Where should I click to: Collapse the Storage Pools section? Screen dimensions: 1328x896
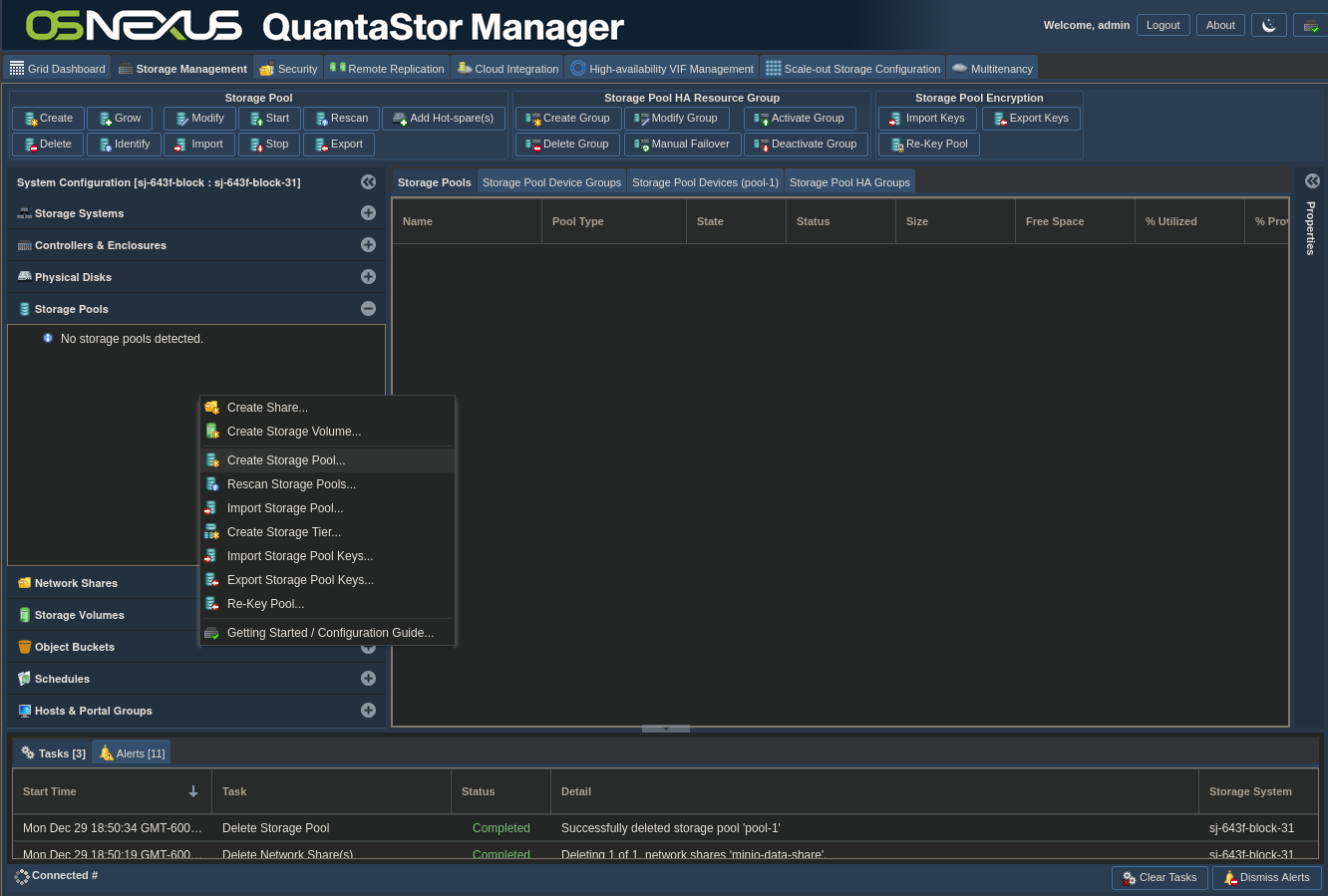click(368, 309)
